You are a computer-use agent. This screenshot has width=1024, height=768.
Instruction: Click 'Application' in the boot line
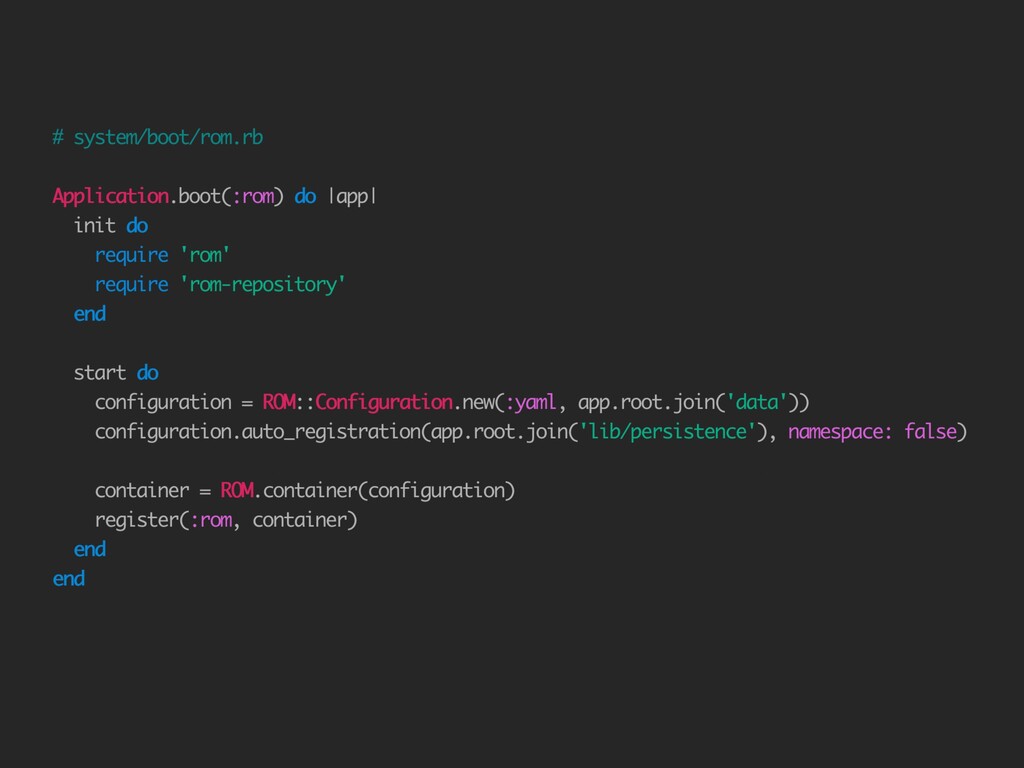point(110,197)
